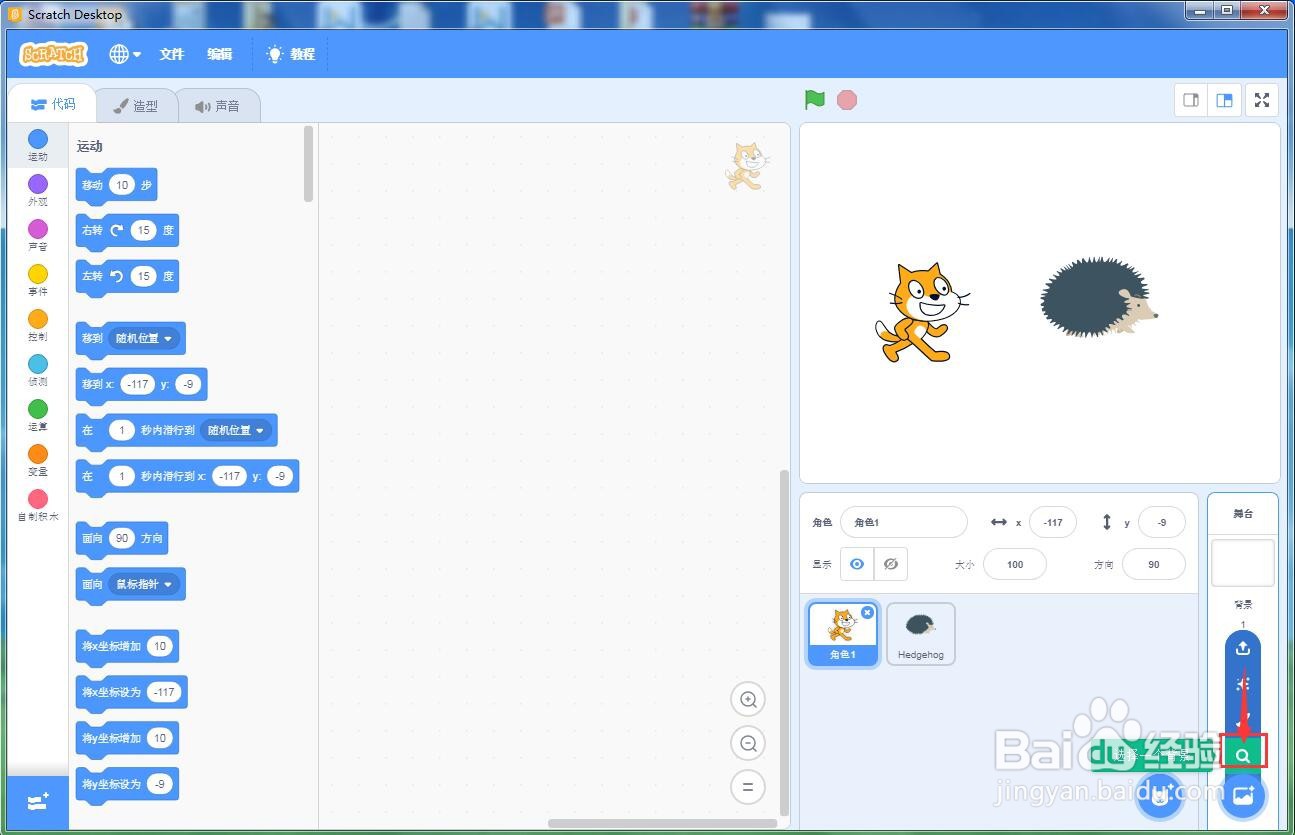Select the stage backdrop thumbnail
This screenshot has width=1295, height=835.
pyautogui.click(x=1243, y=563)
